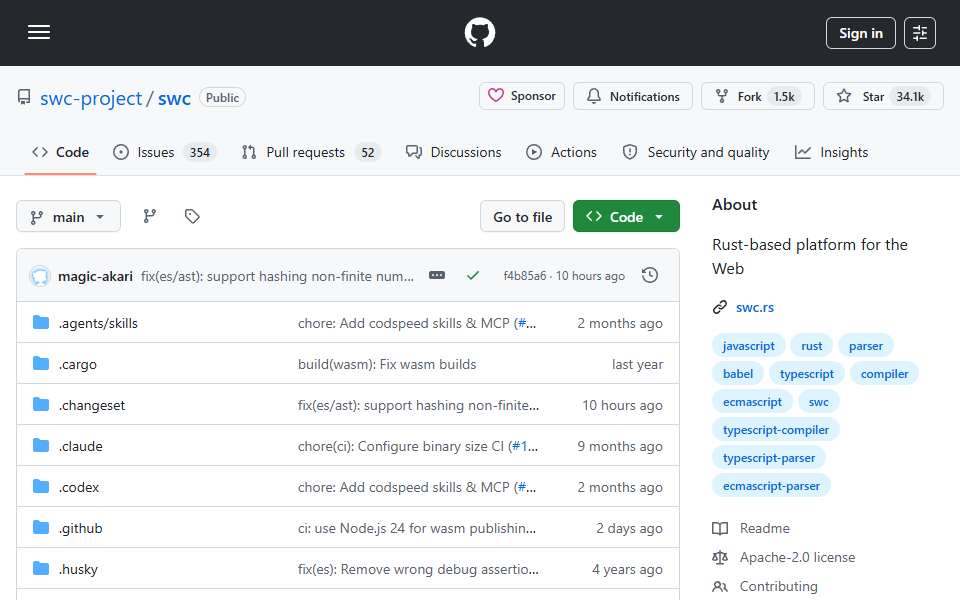Switch to the Code tab
960x600 pixels.
(x=61, y=152)
